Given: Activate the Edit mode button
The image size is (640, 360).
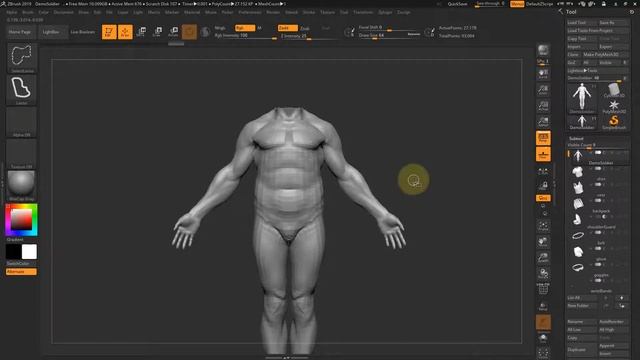Looking at the screenshot, I should point(109,32).
